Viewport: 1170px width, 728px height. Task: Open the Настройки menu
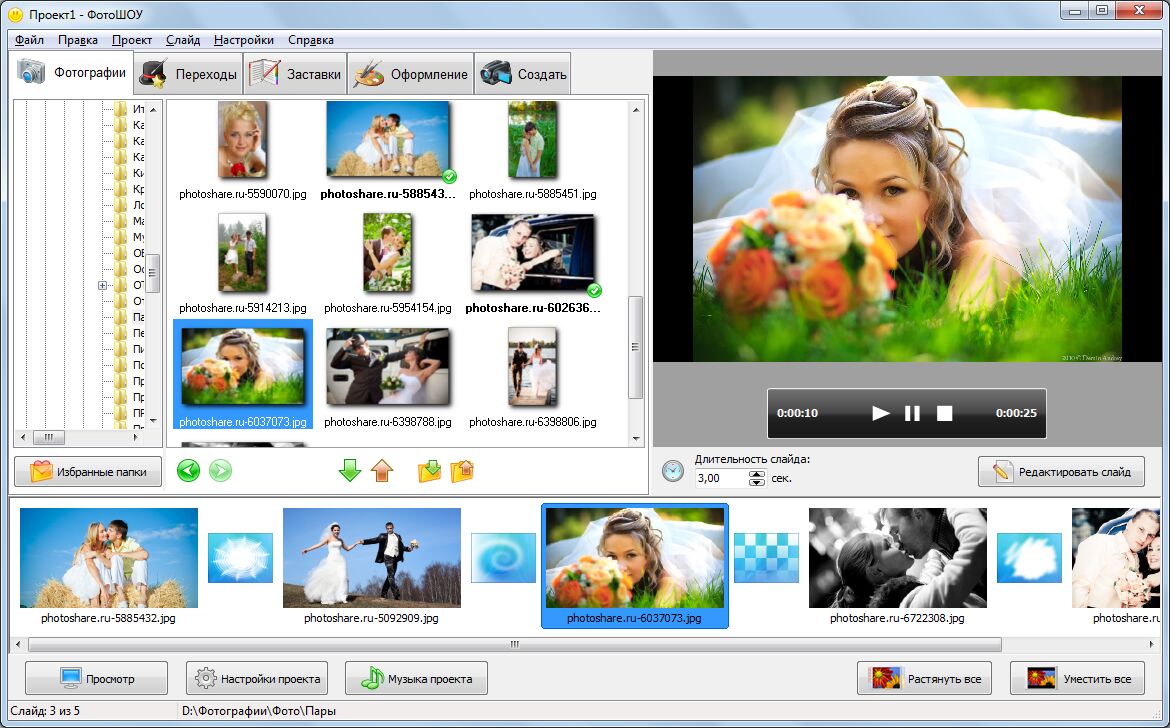tap(244, 40)
